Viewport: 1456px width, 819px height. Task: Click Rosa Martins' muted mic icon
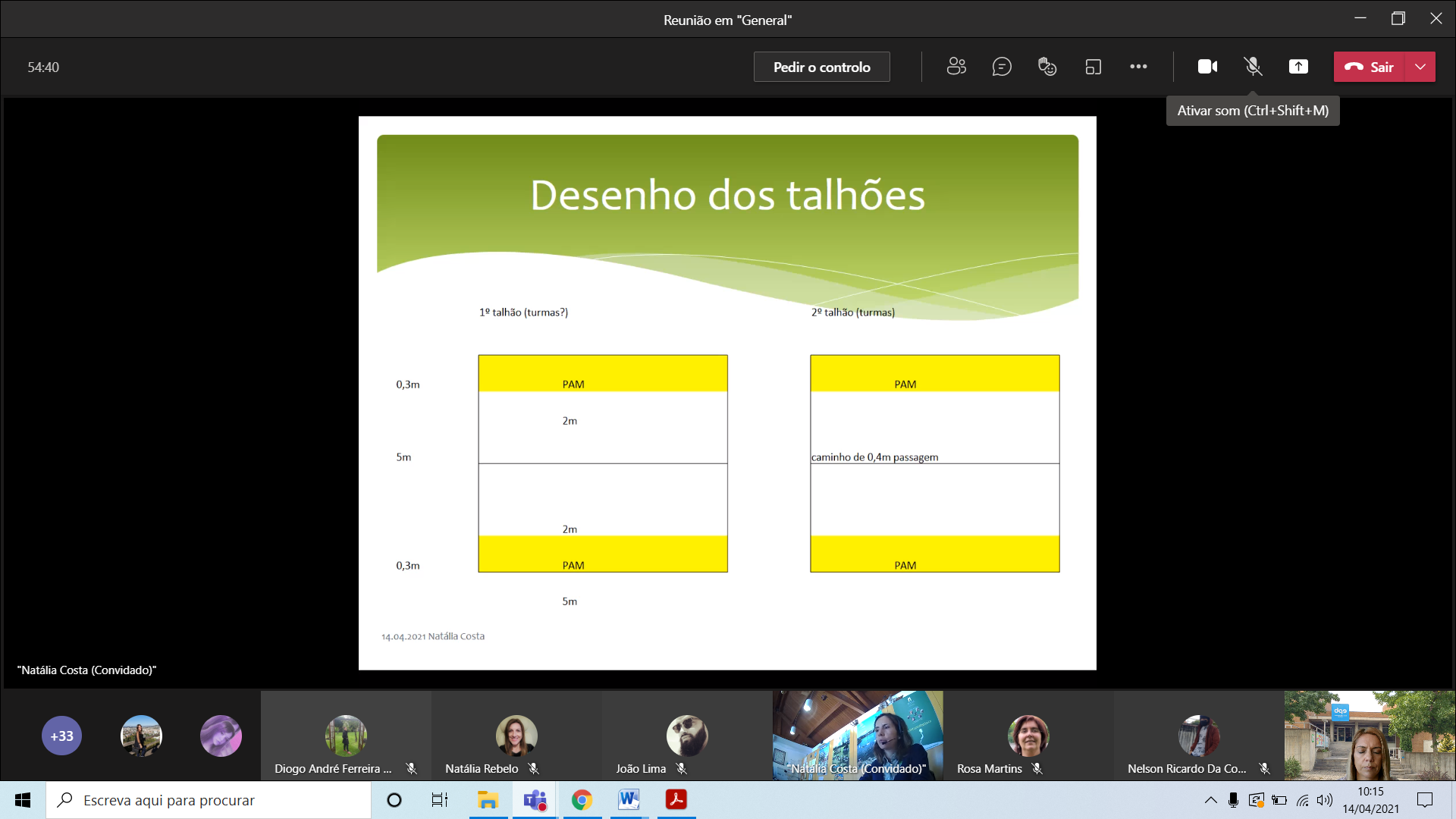(1037, 768)
